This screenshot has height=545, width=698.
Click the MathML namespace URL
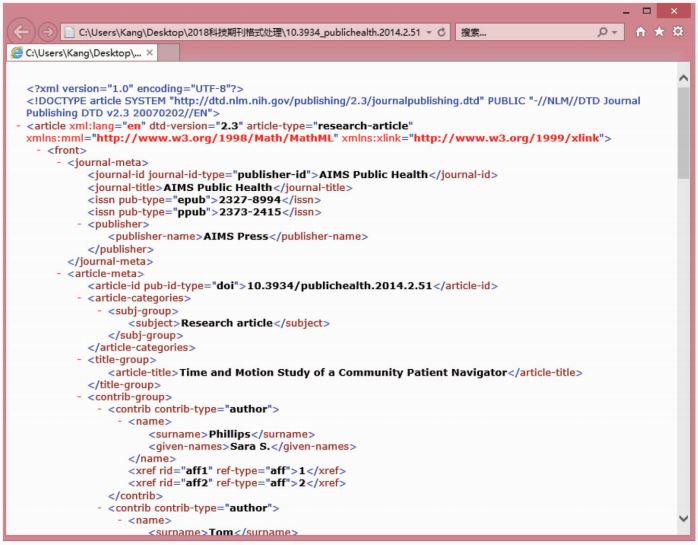(x=215, y=138)
